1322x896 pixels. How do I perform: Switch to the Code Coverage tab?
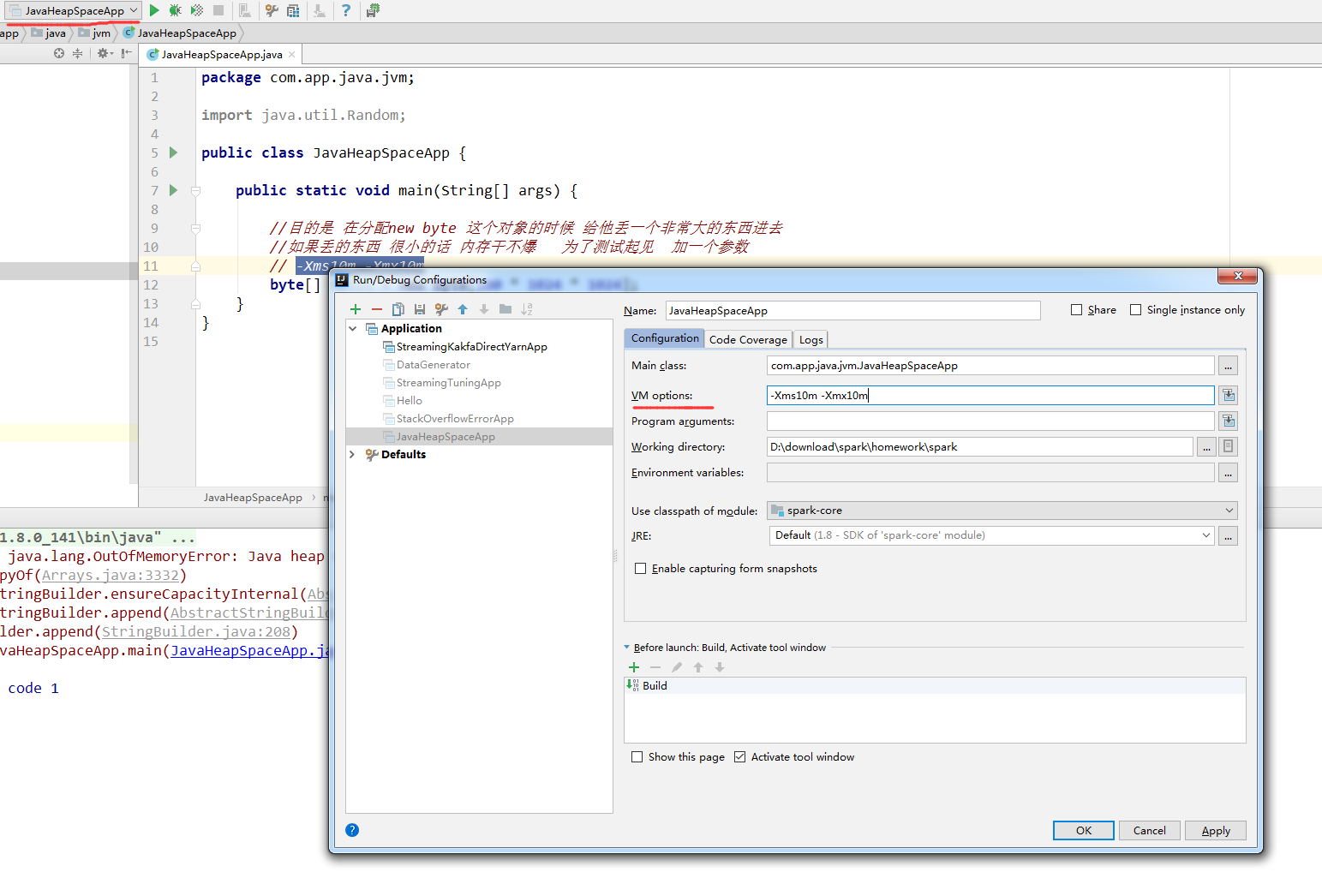(748, 339)
